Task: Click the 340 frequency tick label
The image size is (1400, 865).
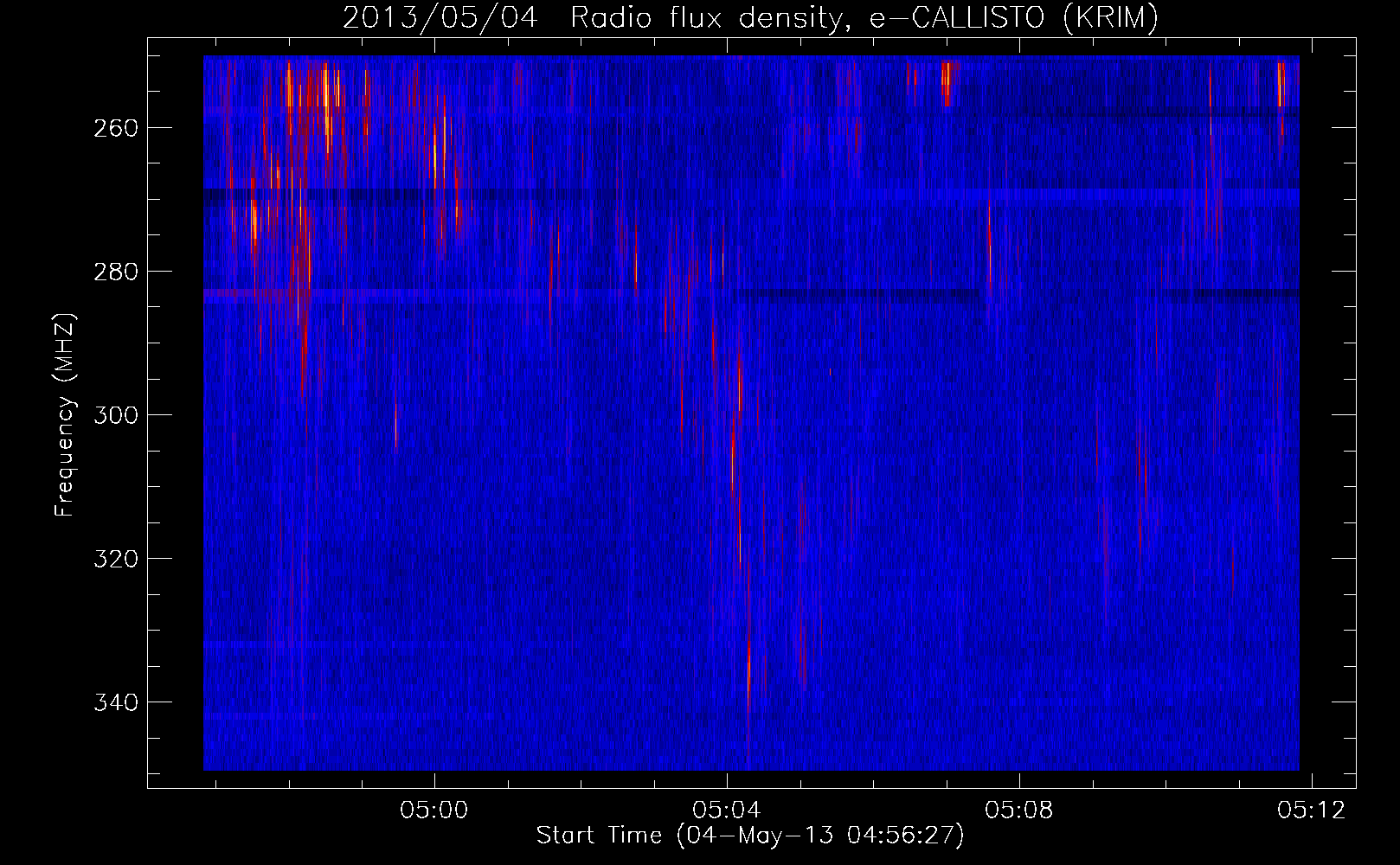Action: 115,702
